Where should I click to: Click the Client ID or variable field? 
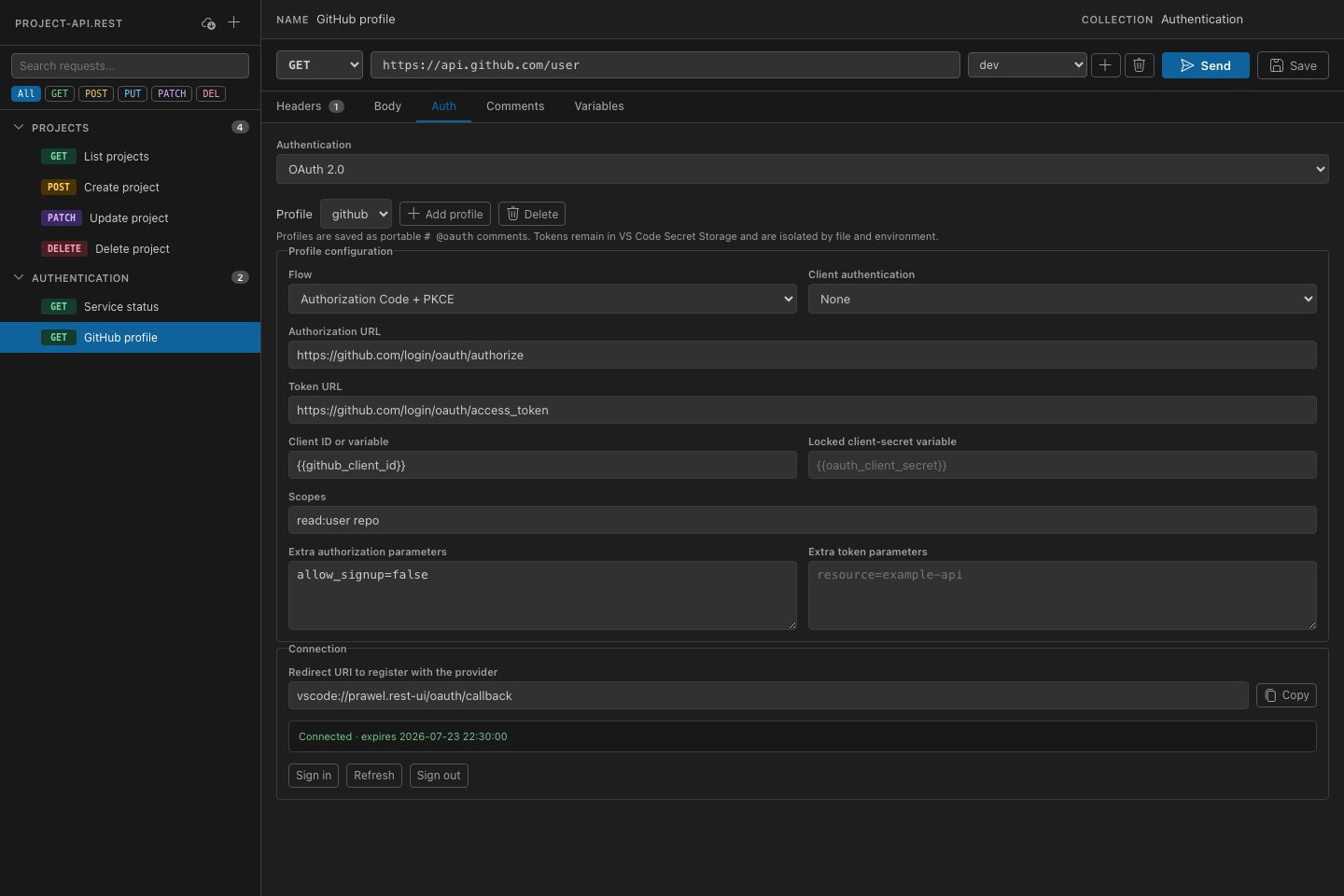(542, 465)
